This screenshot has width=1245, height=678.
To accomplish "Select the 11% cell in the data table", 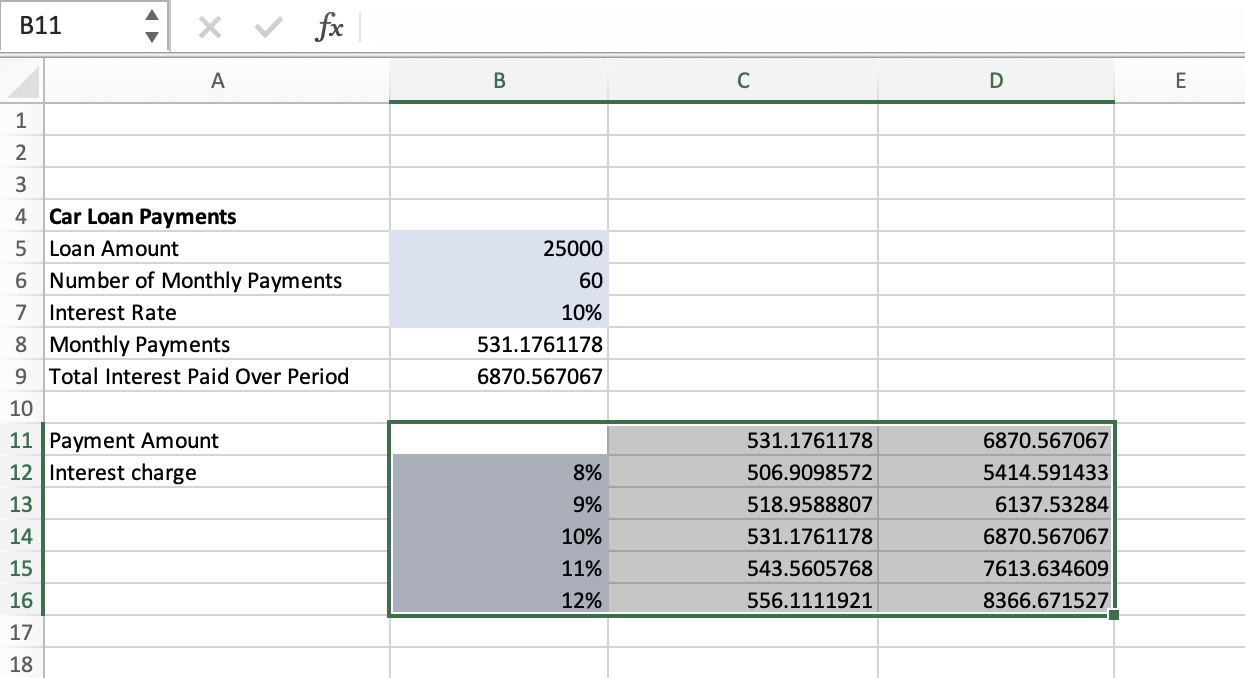I will pos(498,568).
